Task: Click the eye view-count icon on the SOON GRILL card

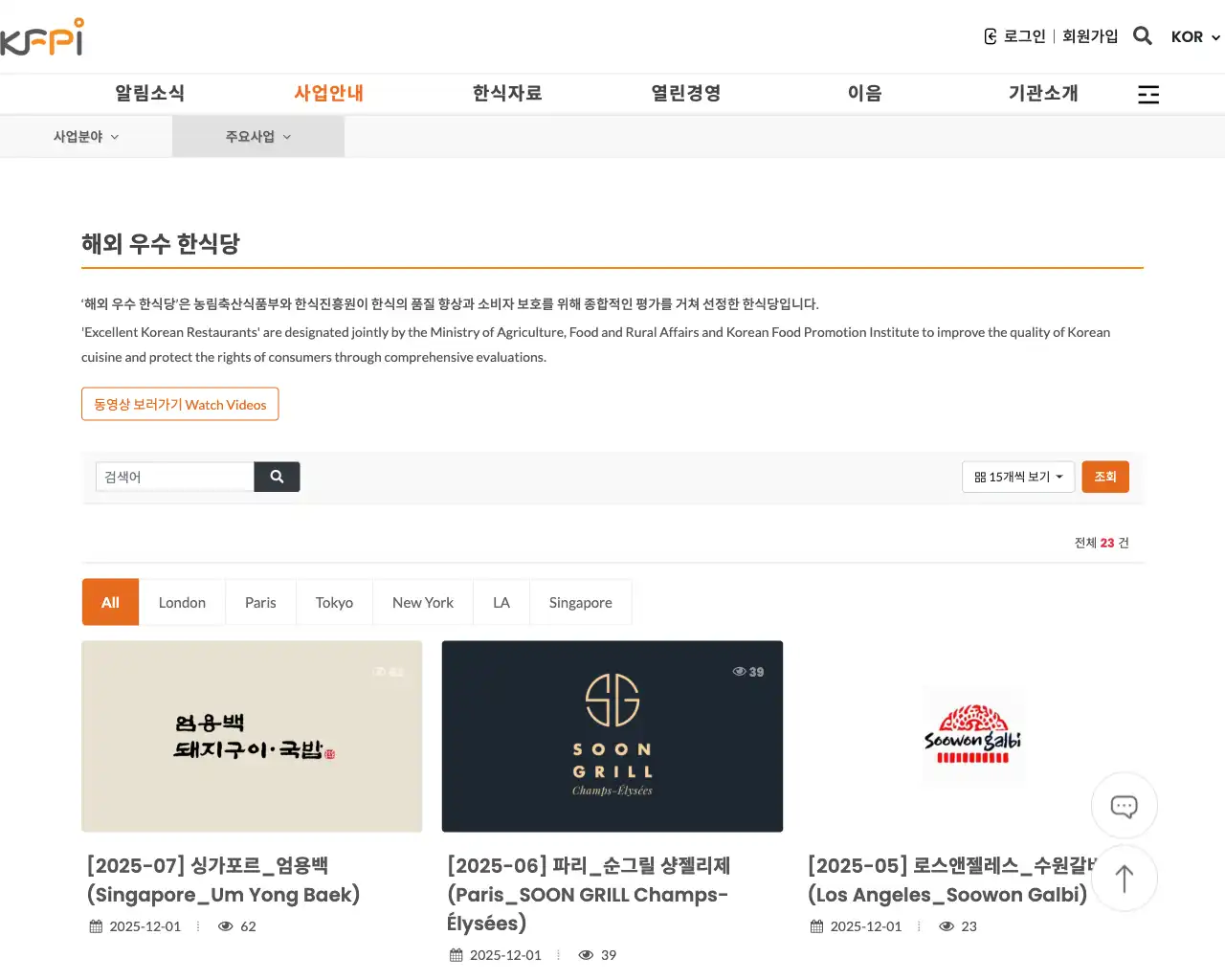Action: point(737,671)
